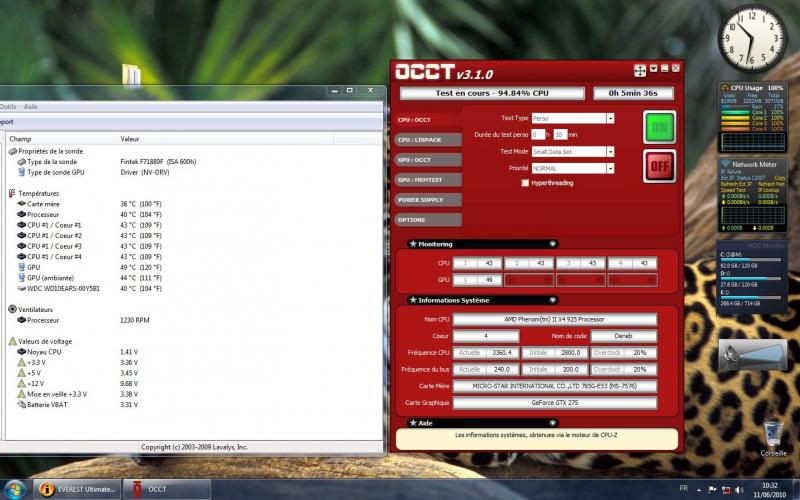Click the Action Center flag tray icon
800x500 pixels.
[x=712, y=490]
